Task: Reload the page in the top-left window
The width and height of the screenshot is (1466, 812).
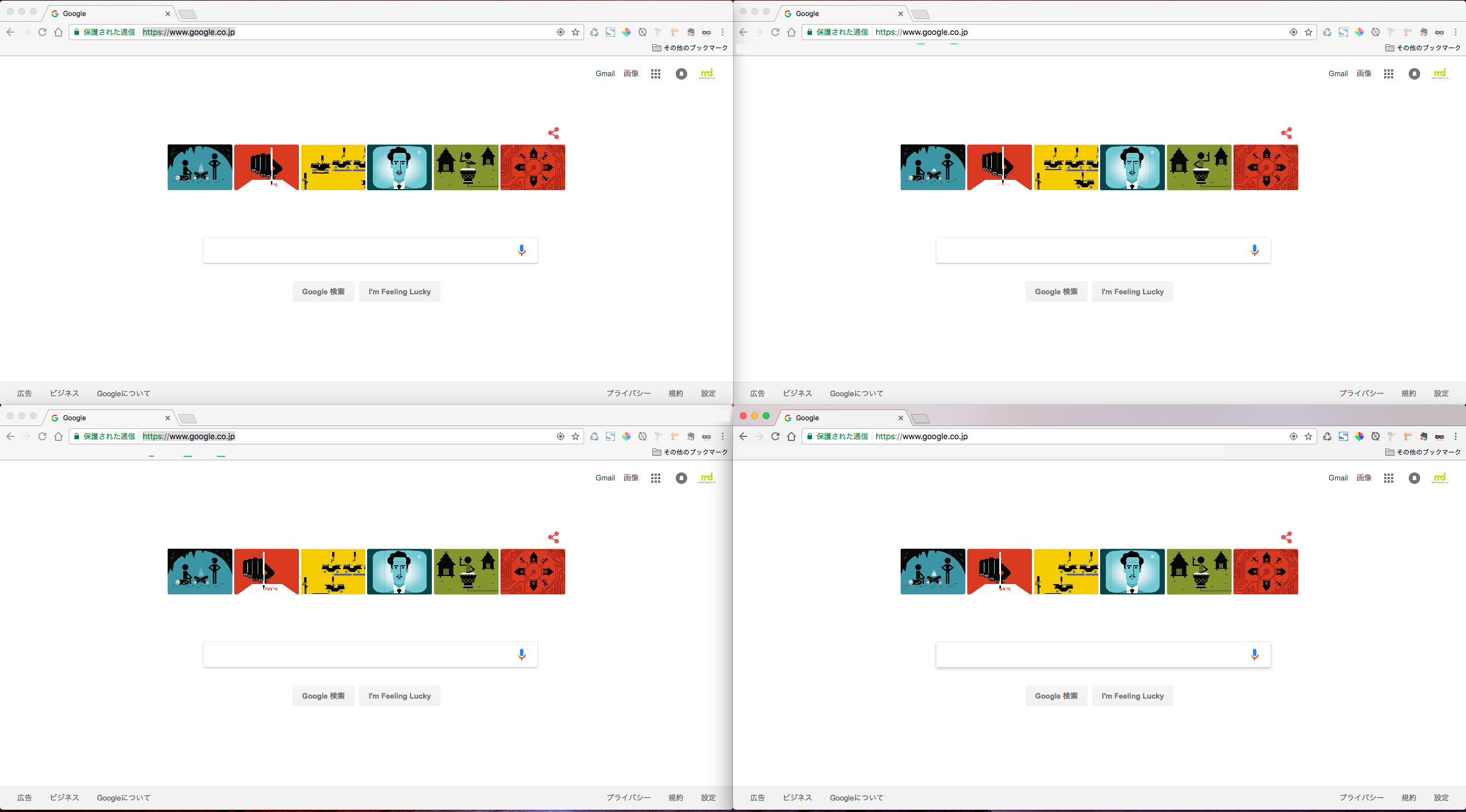Action: click(42, 32)
